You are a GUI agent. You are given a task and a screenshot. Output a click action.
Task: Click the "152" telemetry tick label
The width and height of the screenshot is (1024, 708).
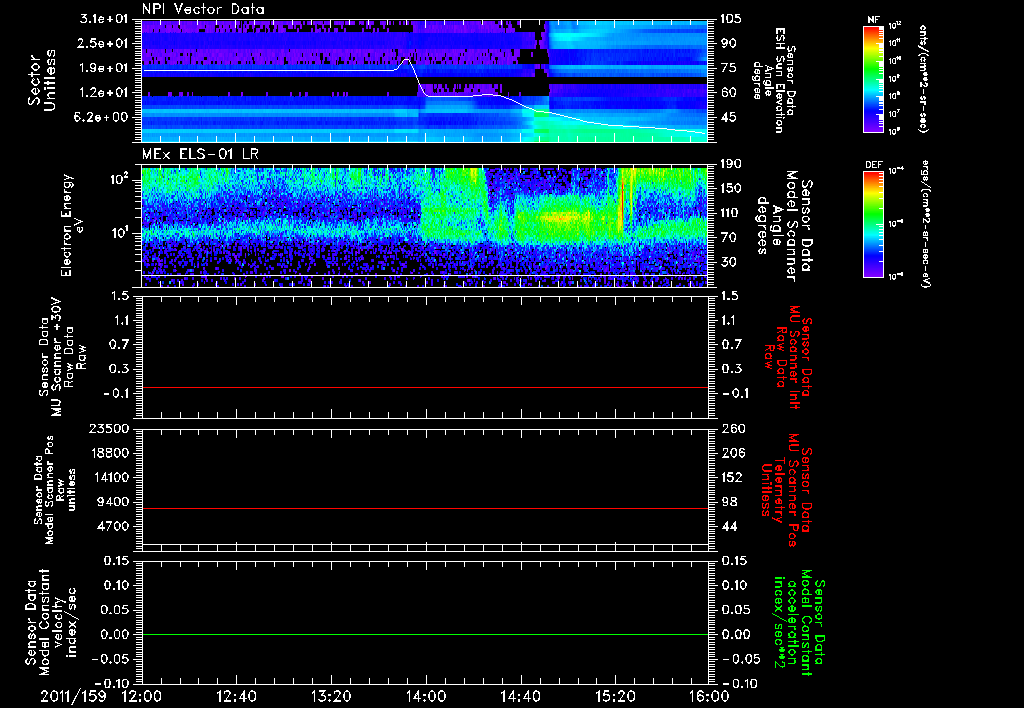tap(731, 477)
